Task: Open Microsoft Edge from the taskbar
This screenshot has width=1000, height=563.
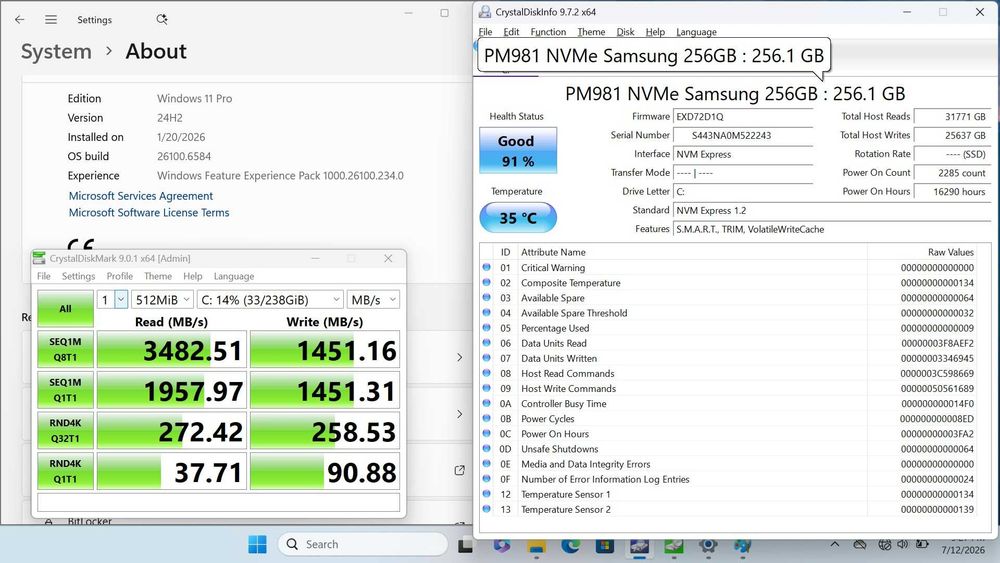Action: tap(571, 545)
